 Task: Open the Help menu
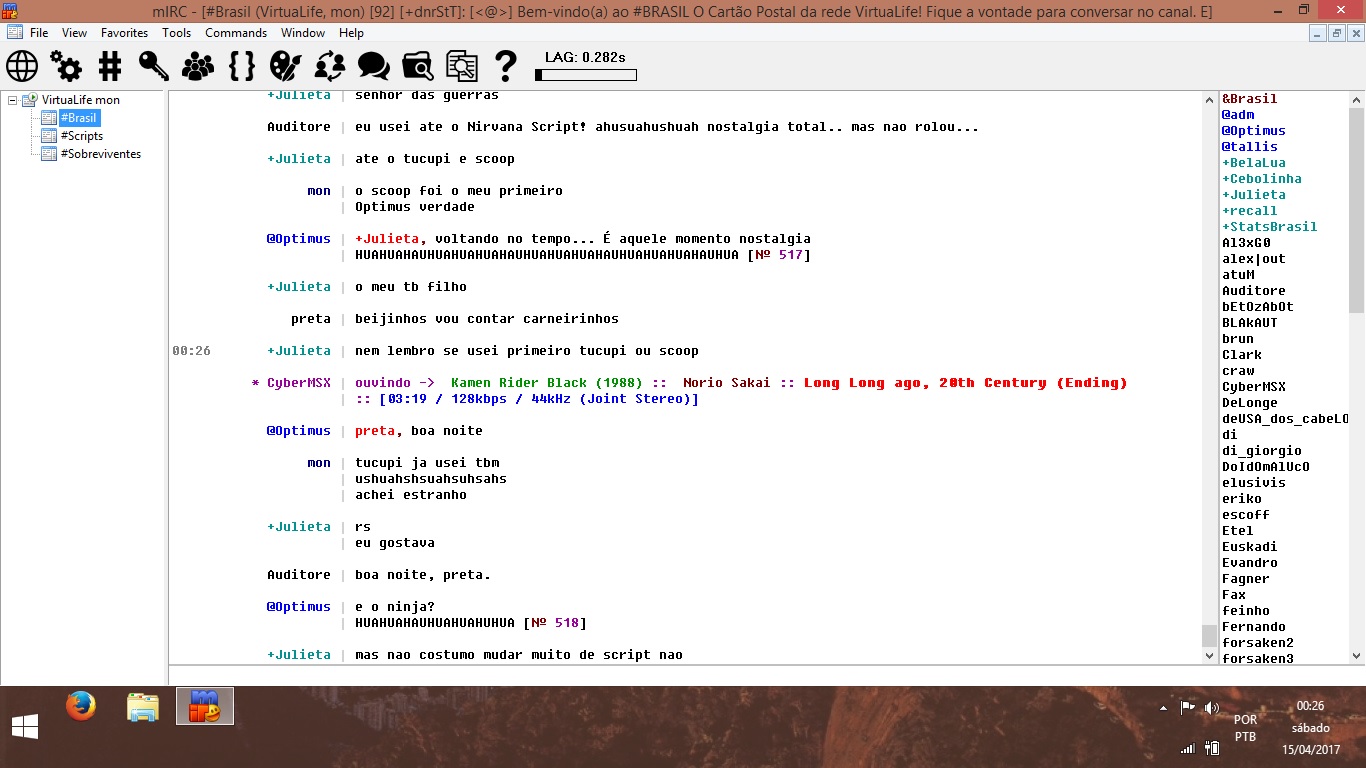coord(351,33)
